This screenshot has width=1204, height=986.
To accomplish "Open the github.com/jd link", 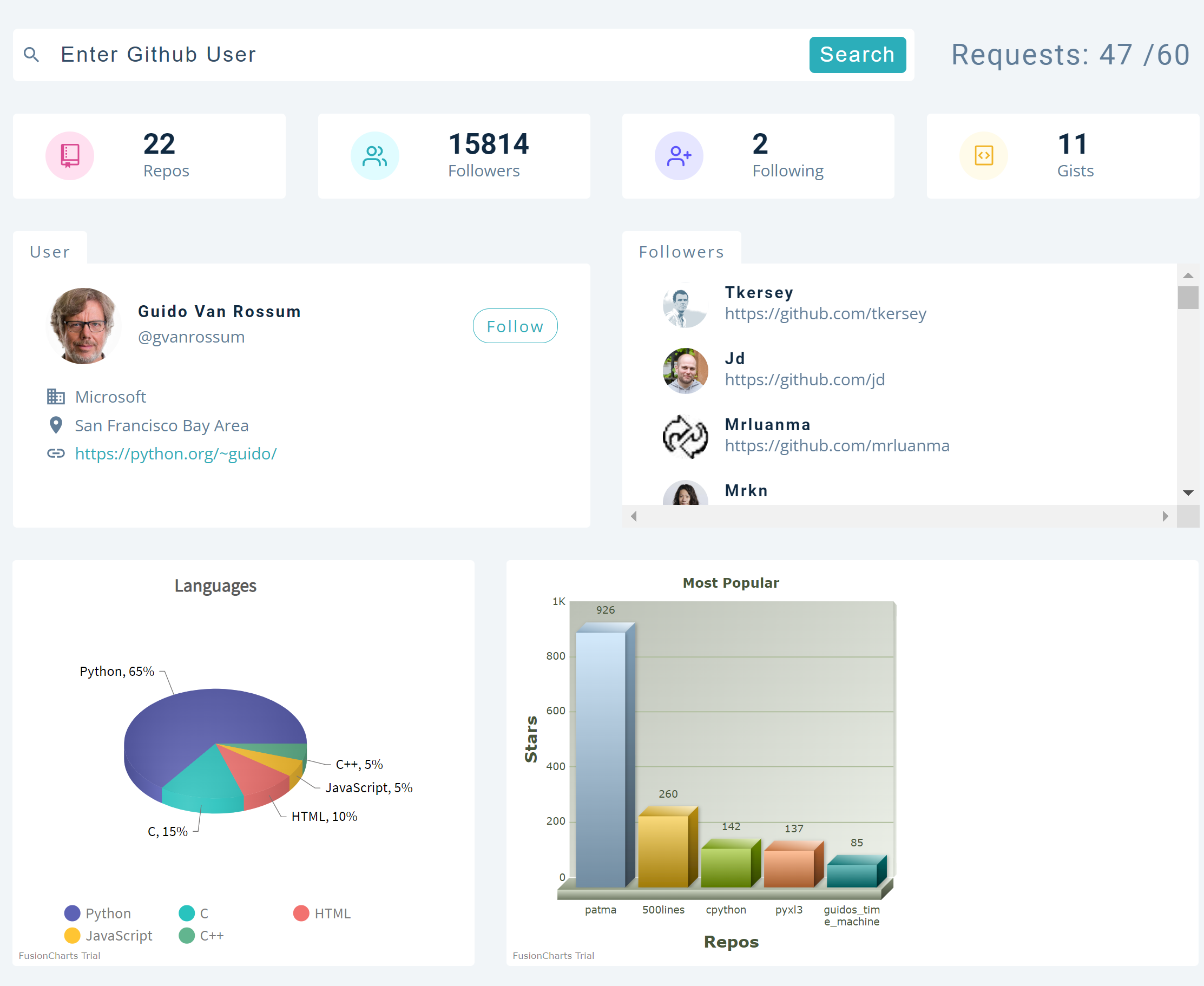I will [x=805, y=379].
